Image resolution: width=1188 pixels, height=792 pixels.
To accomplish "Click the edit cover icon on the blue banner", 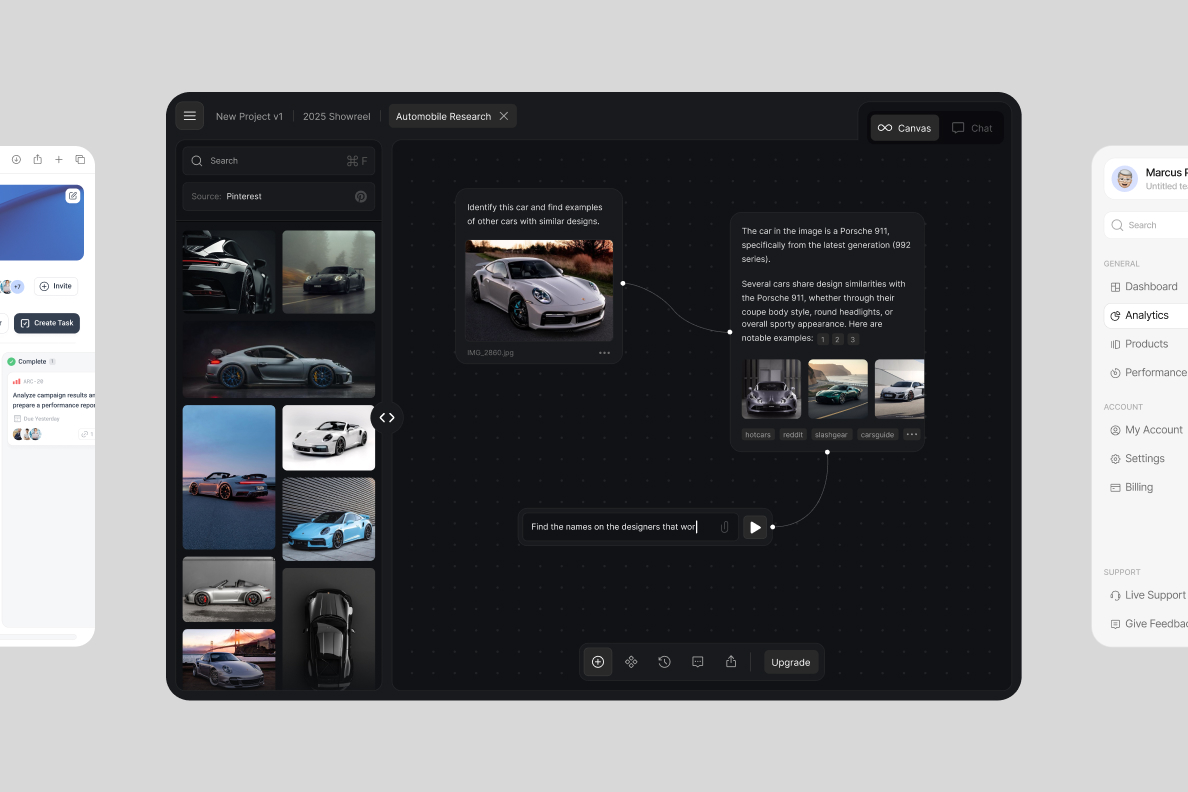I will click(73, 196).
